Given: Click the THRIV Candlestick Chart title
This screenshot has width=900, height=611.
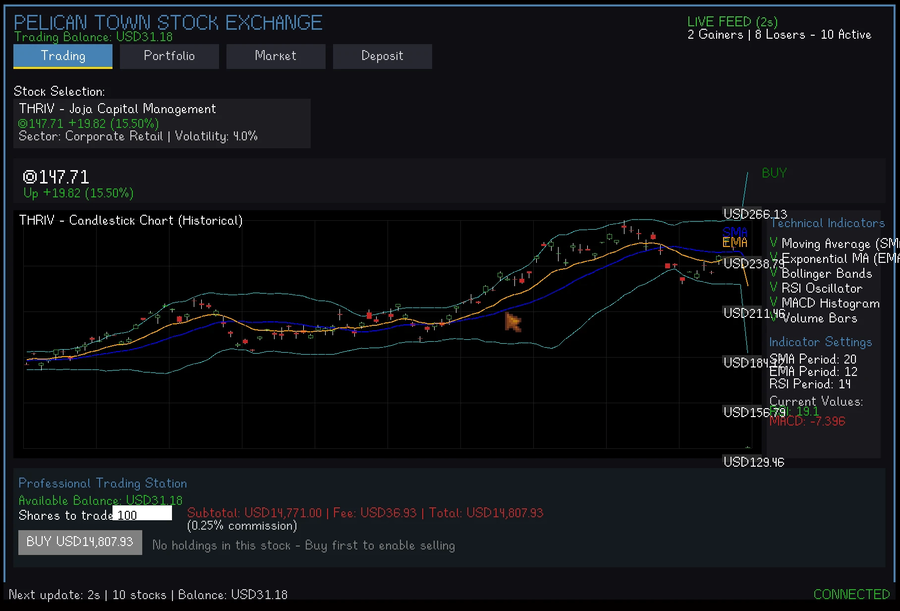Looking at the screenshot, I should pos(131,221).
